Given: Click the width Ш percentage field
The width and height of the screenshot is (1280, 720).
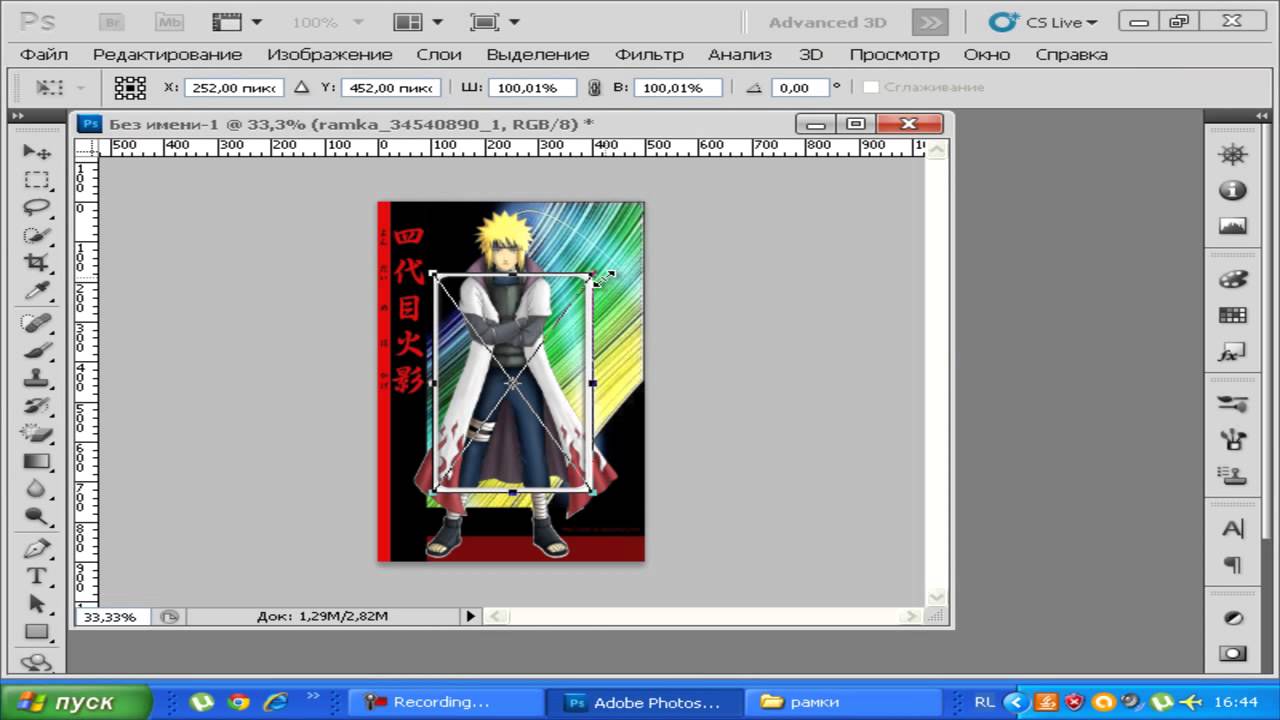Looking at the screenshot, I should point(532,88).
